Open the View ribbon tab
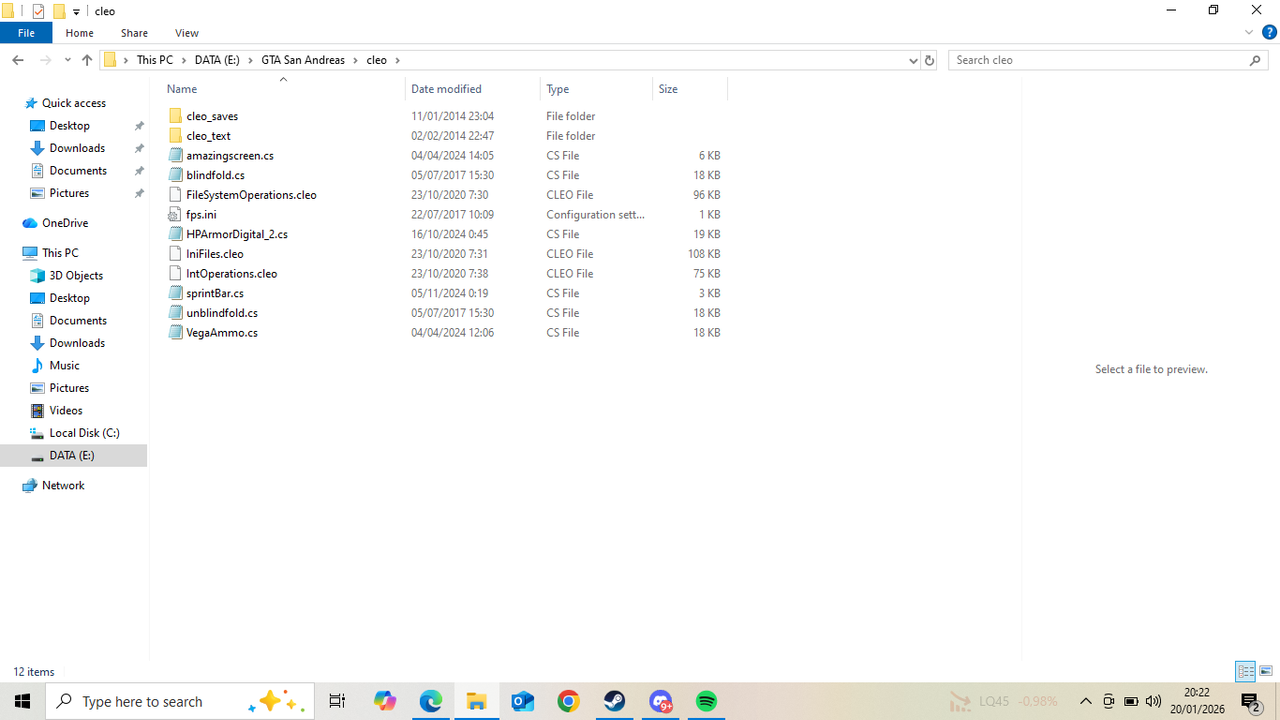The height and width of the screenshot is (720, 1280). (186, 33)
